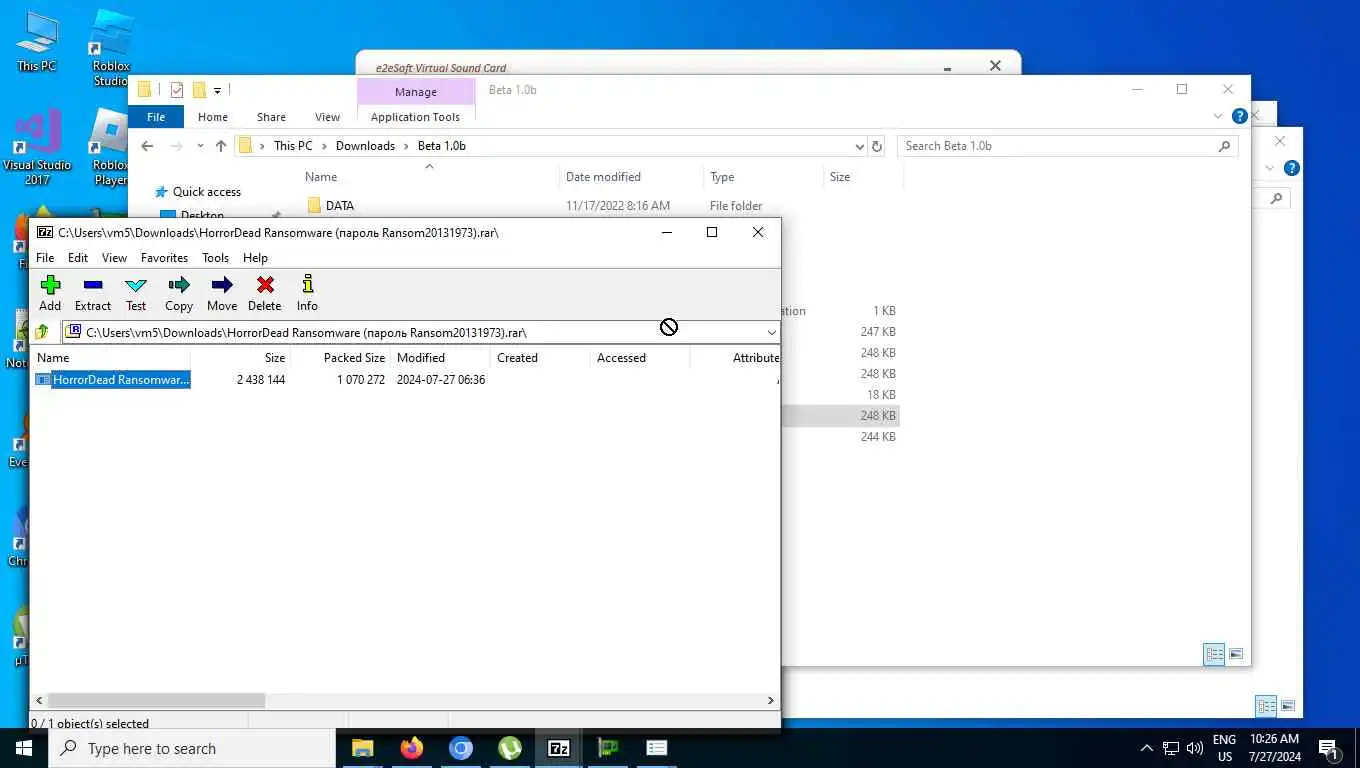Click This PC in Explorer breadcrumb
The image size is (1360, 768).
pos(293,146)
